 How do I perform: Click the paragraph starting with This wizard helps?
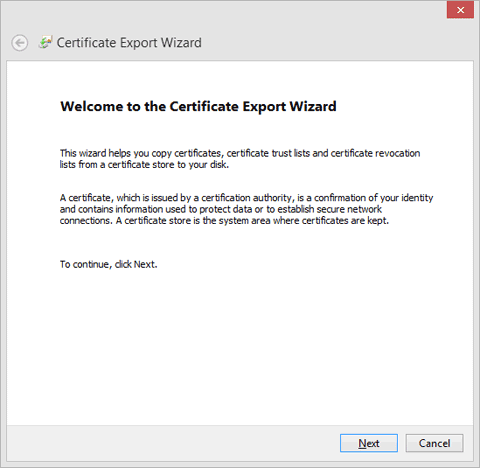coord(240,159)
